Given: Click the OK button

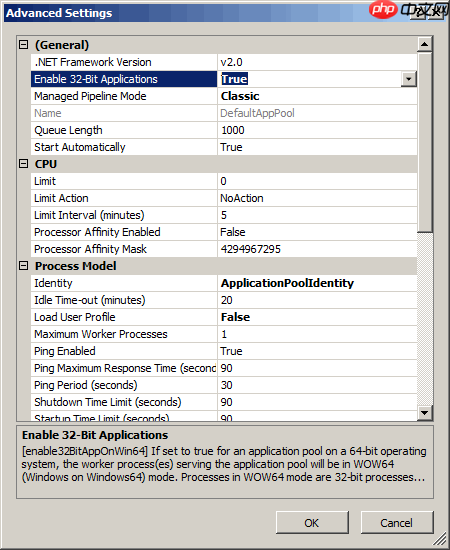Looking at the screenshot, I should pyautogui.click(x=312, y=523).
